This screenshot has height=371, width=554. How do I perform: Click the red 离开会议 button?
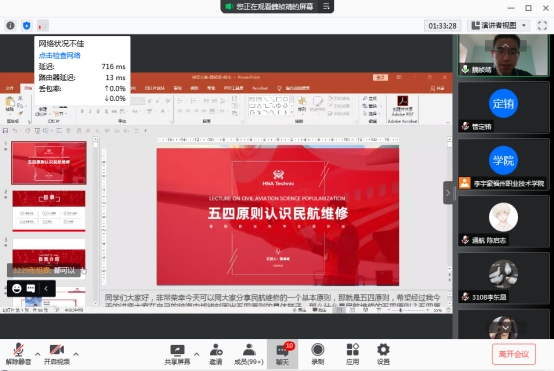coord(514,354)
